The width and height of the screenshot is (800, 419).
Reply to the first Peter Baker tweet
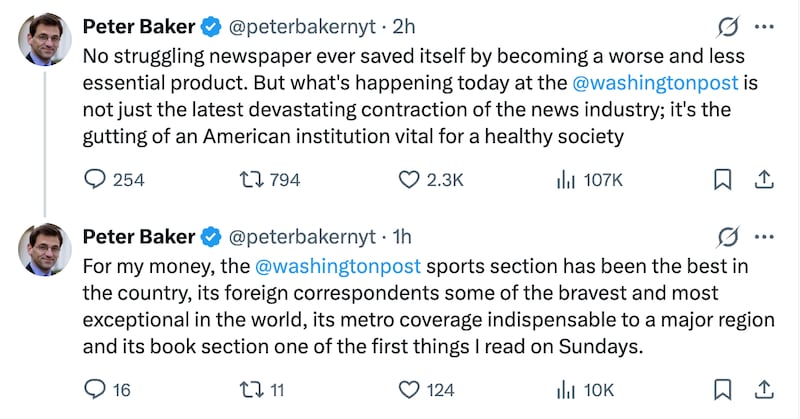(x=96, y=180)
